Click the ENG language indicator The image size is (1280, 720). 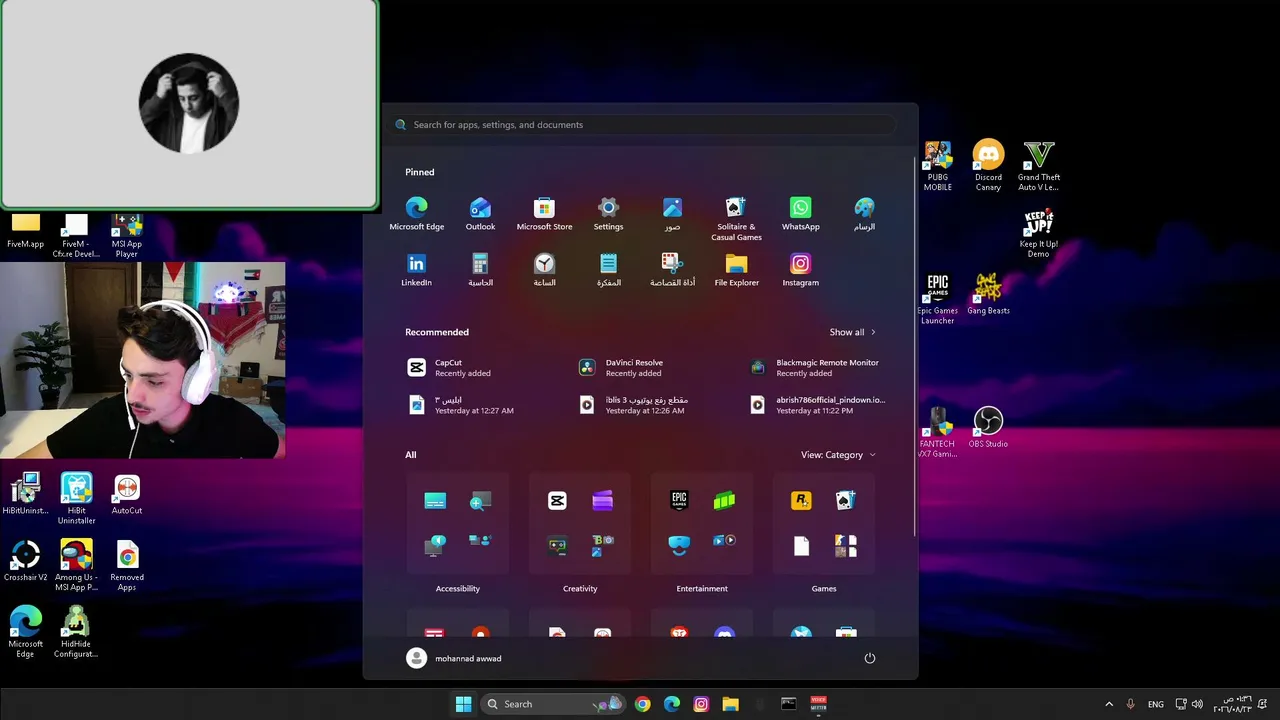(1156, 704)
